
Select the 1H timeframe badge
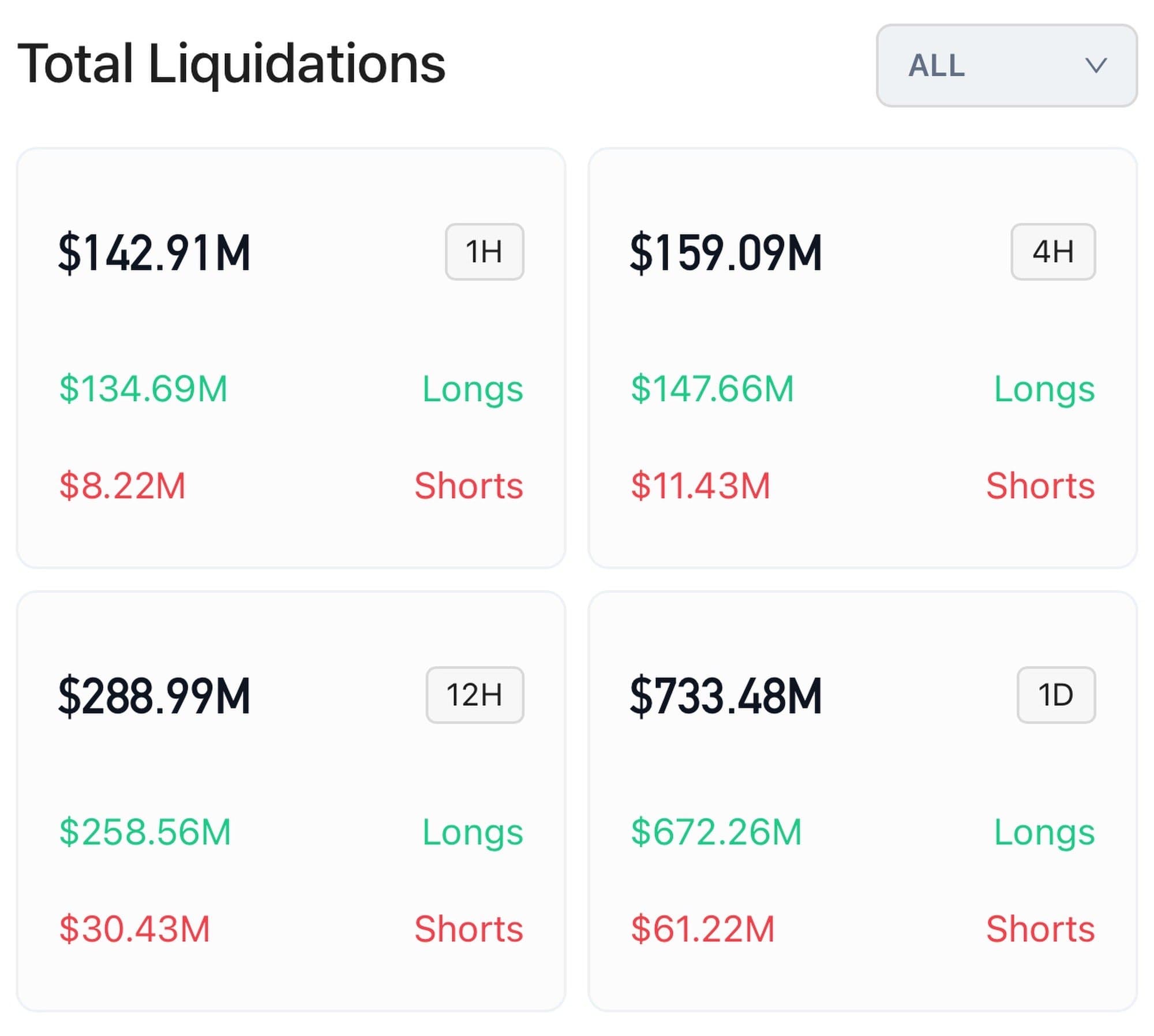coord(484,252)
